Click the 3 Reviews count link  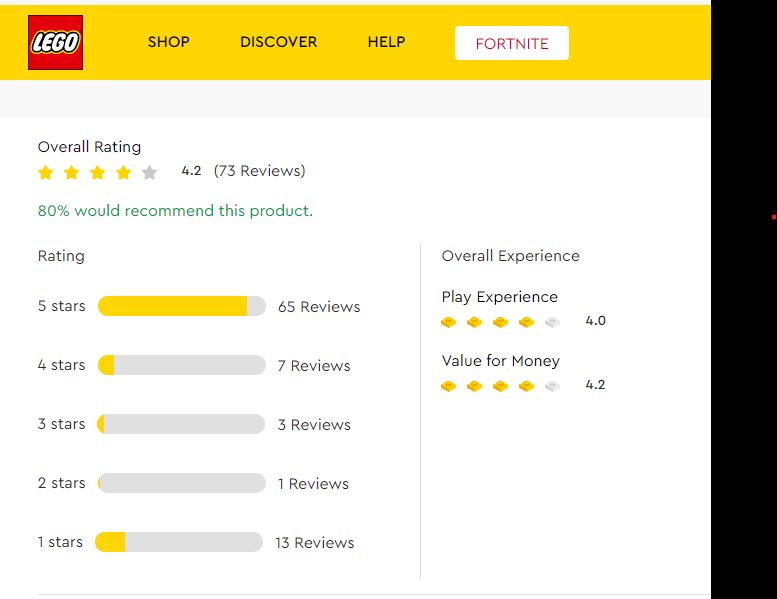tap(314, 425)
